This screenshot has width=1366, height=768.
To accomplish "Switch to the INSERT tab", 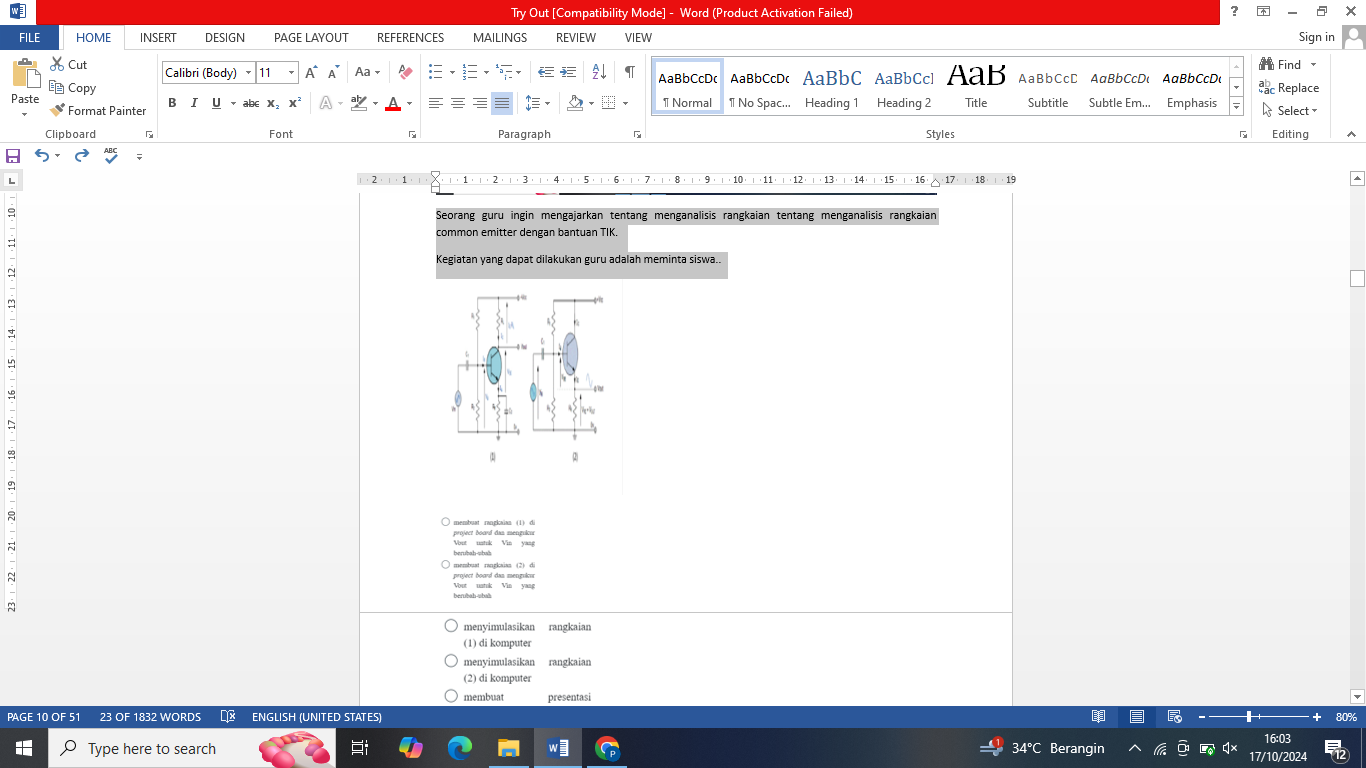I will (158, 38).
